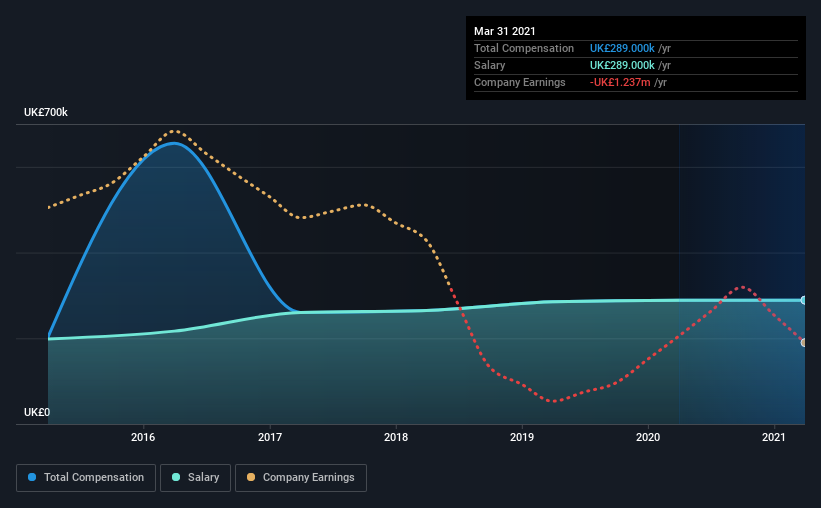Click the Mar 31 2021 tooltip date
Viewport: 821px width, 508px height.
[x=505, y=31]
